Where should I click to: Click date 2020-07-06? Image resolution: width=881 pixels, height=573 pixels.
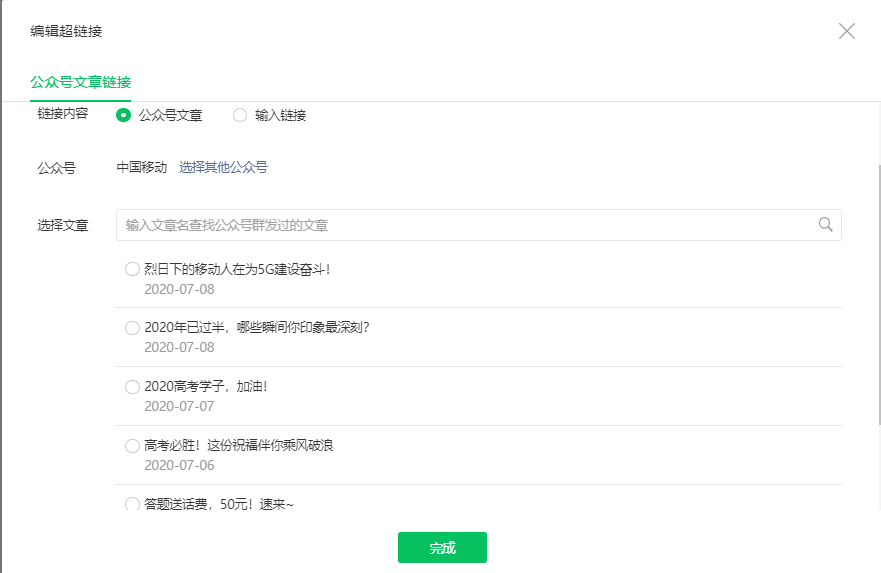[x=179, y=465]
